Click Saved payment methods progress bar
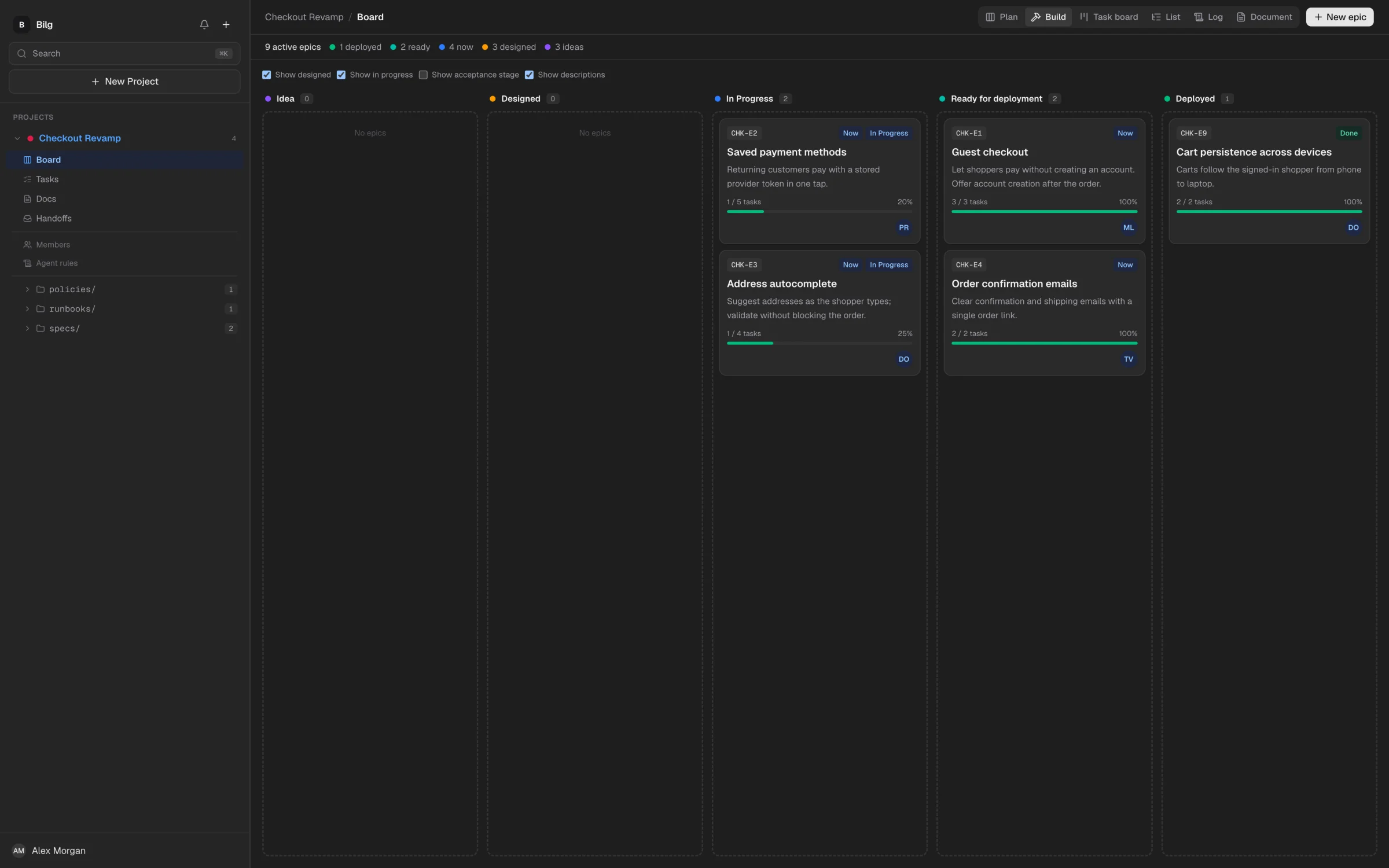 pyautogui.click(x=820, y=212)
